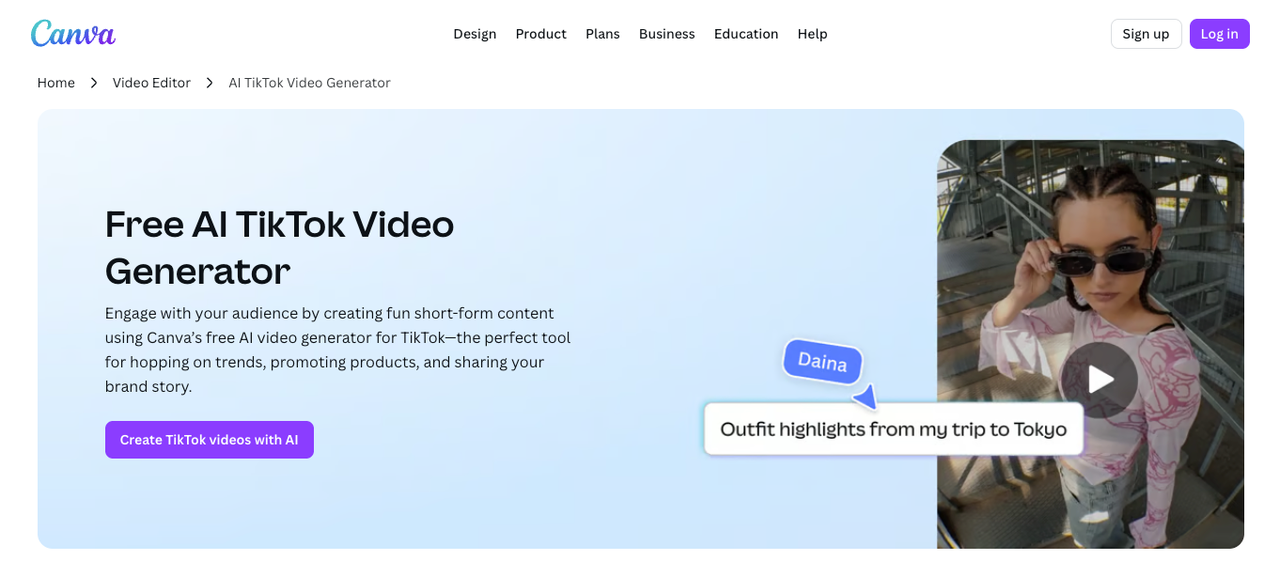The image size is (1280, 576).
Task: Open the Business menu
Action: point(667,34)
